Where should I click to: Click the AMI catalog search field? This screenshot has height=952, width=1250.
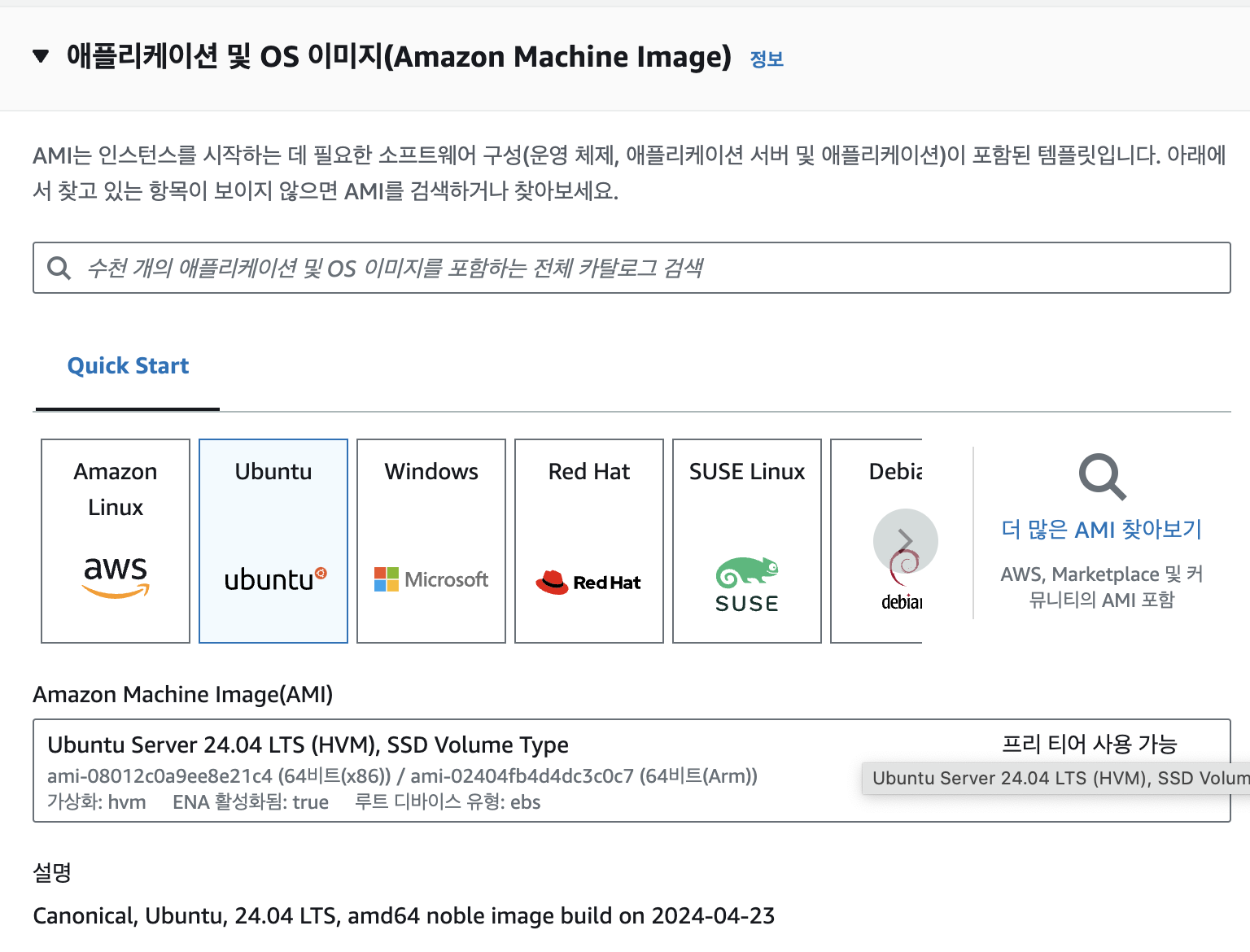click(632, 268)
